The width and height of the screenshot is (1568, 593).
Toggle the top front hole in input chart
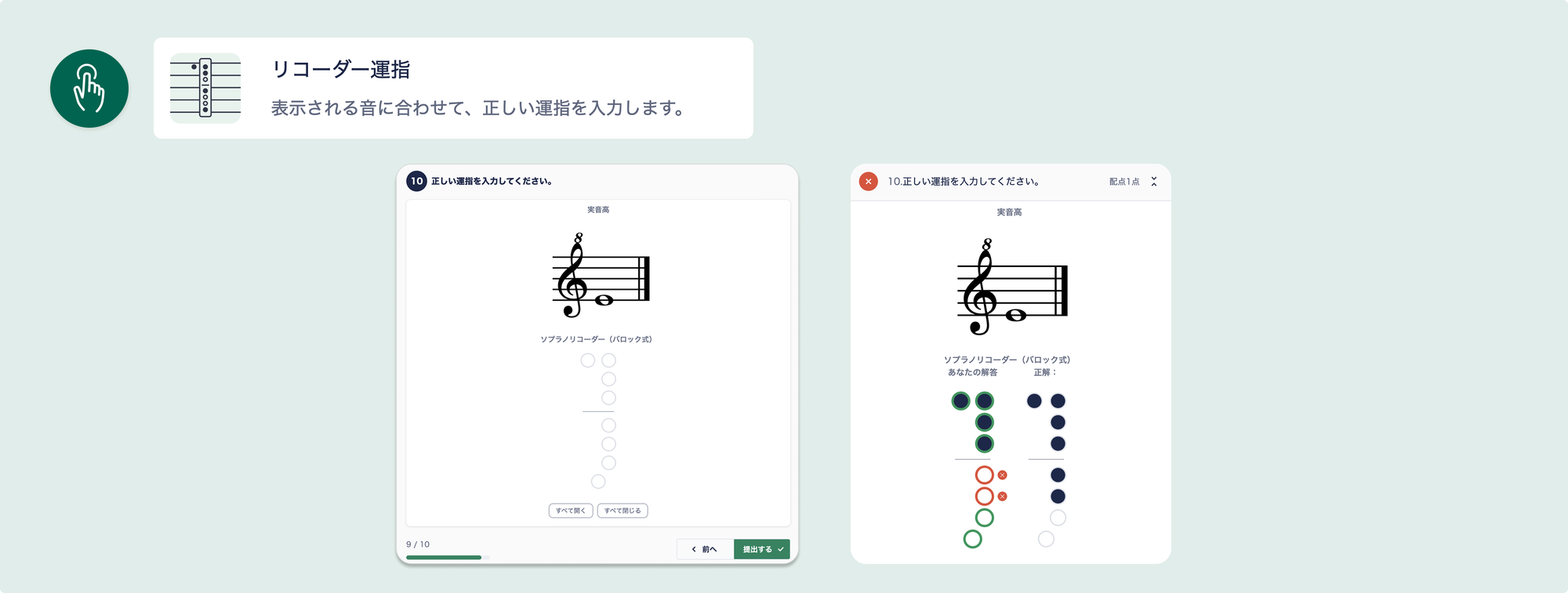608,360
